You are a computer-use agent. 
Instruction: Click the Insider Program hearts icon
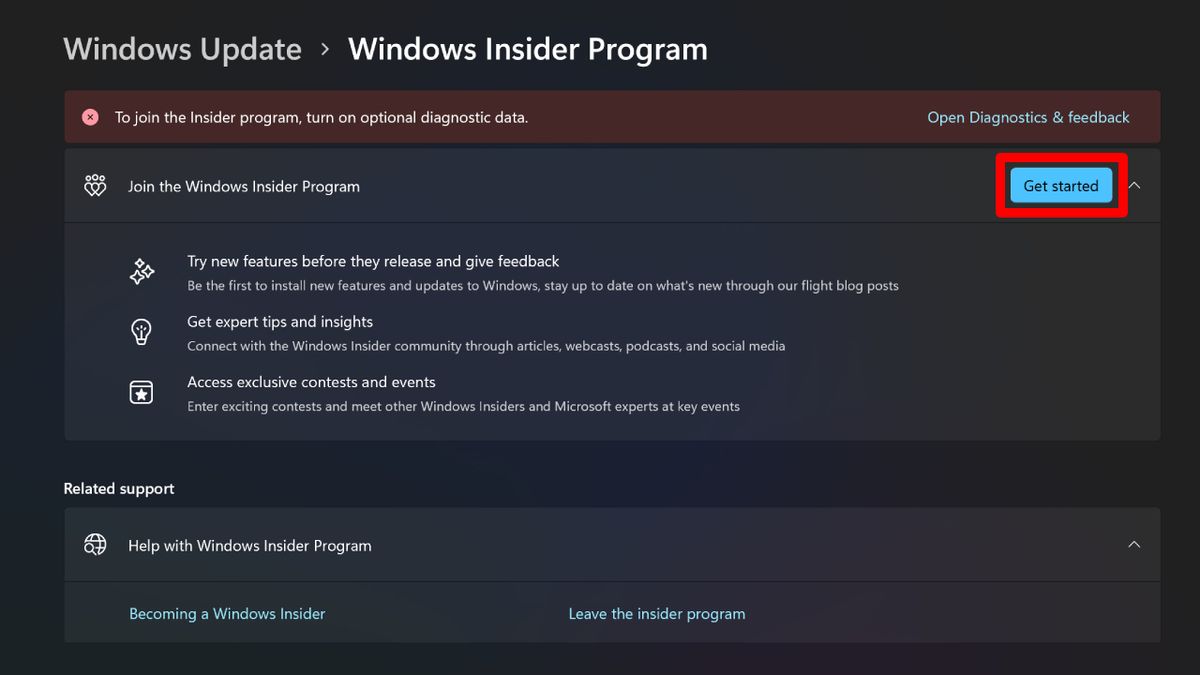pos(95,186)
